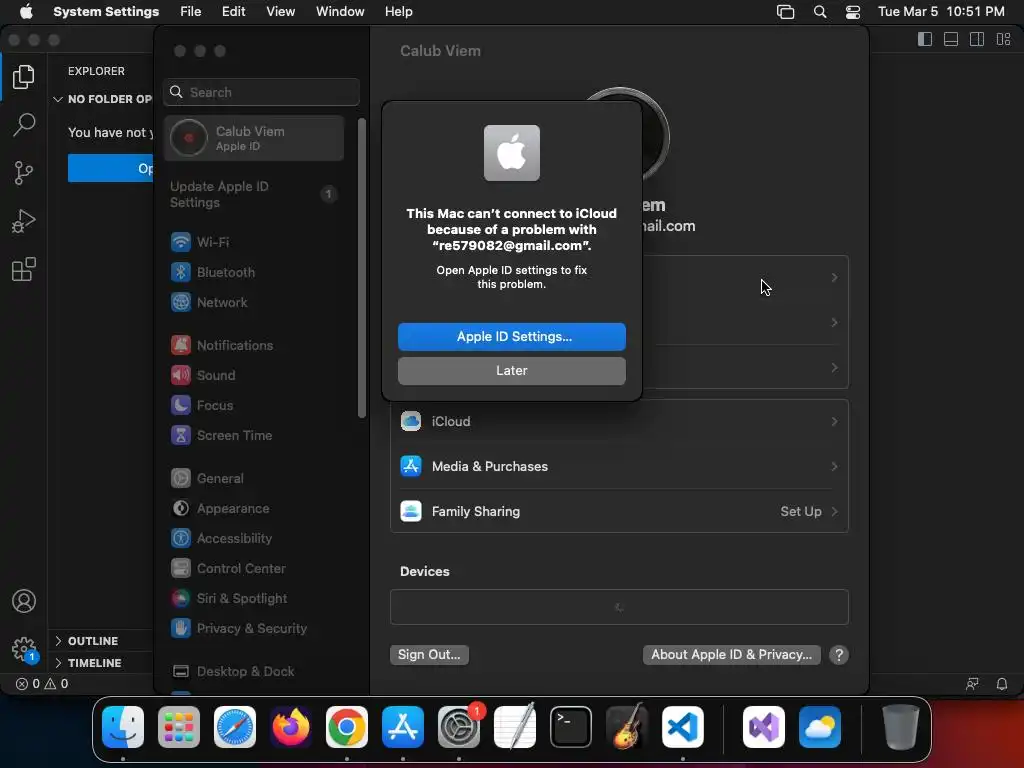Click About Apple ID & Privacy... button

pos(731,654)
